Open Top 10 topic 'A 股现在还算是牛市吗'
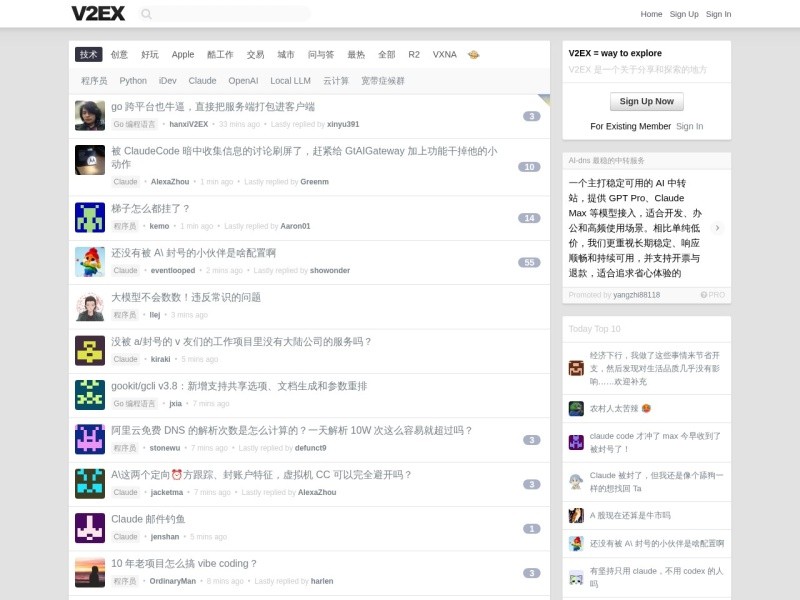Screen dimensions: 800x600 [630, 516]
